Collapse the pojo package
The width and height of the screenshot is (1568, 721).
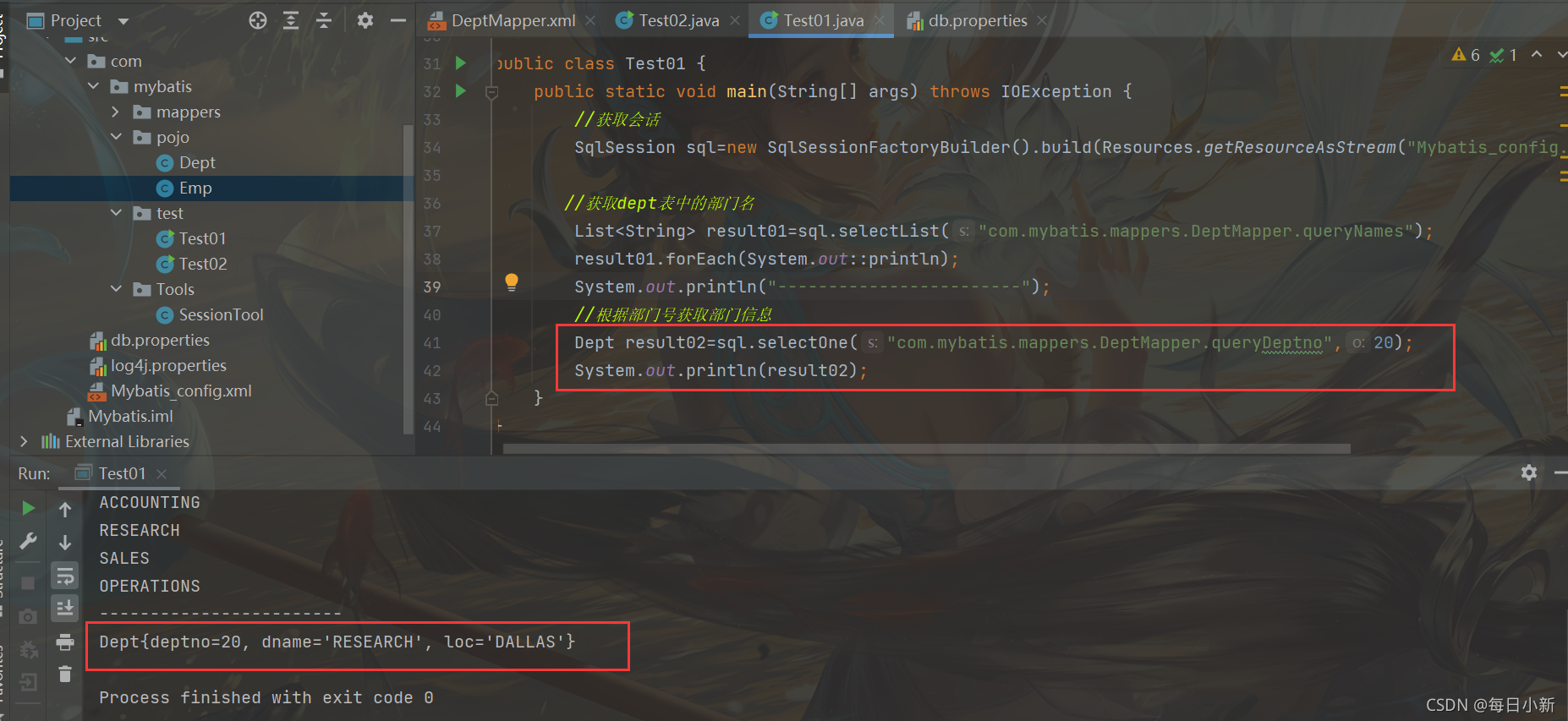click(116, 137)
